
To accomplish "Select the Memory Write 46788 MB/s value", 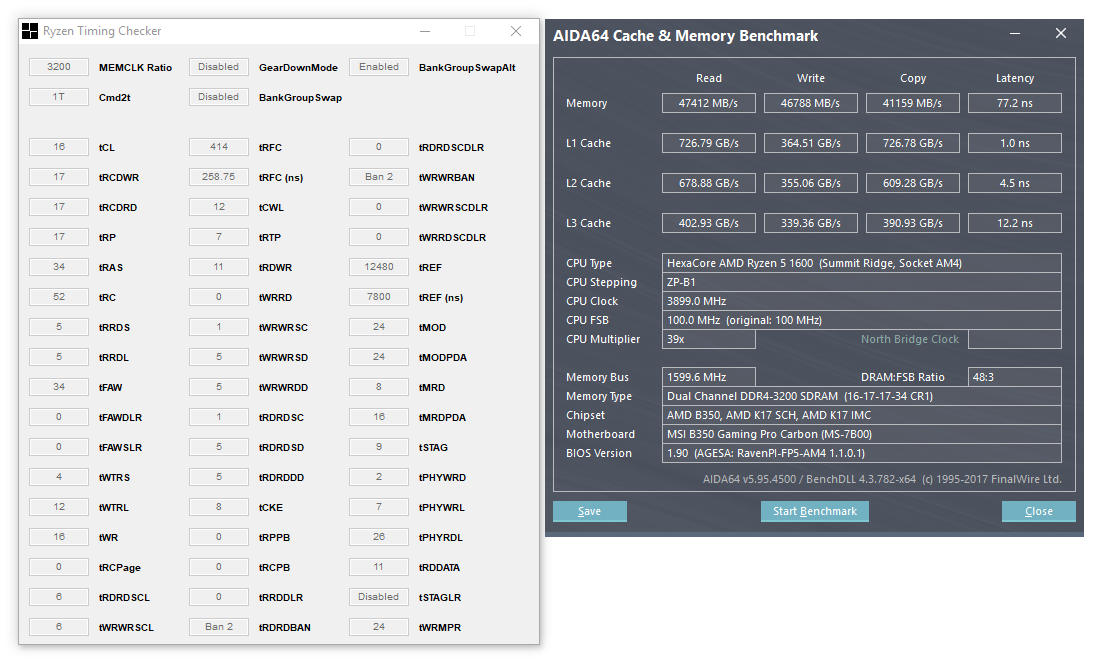I will tap(810, 103).
